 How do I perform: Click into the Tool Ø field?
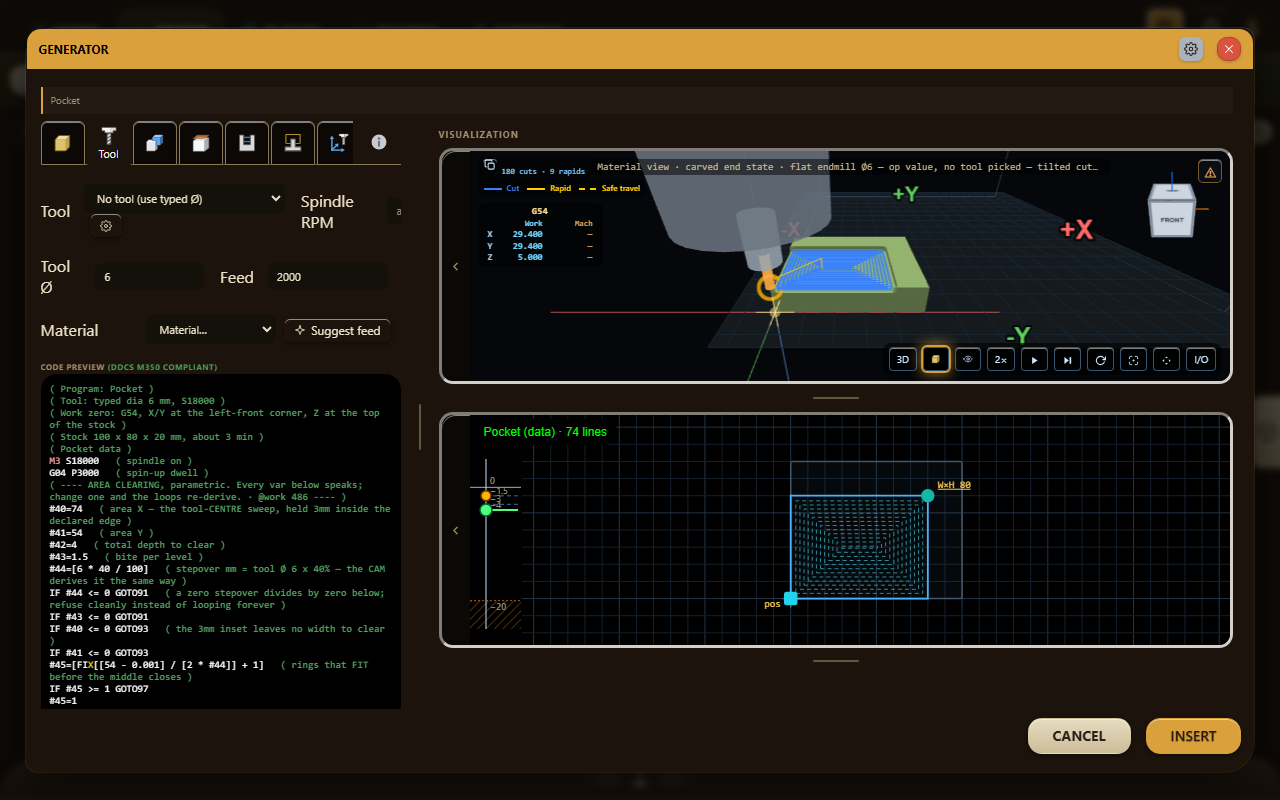(x=149, y=277)
